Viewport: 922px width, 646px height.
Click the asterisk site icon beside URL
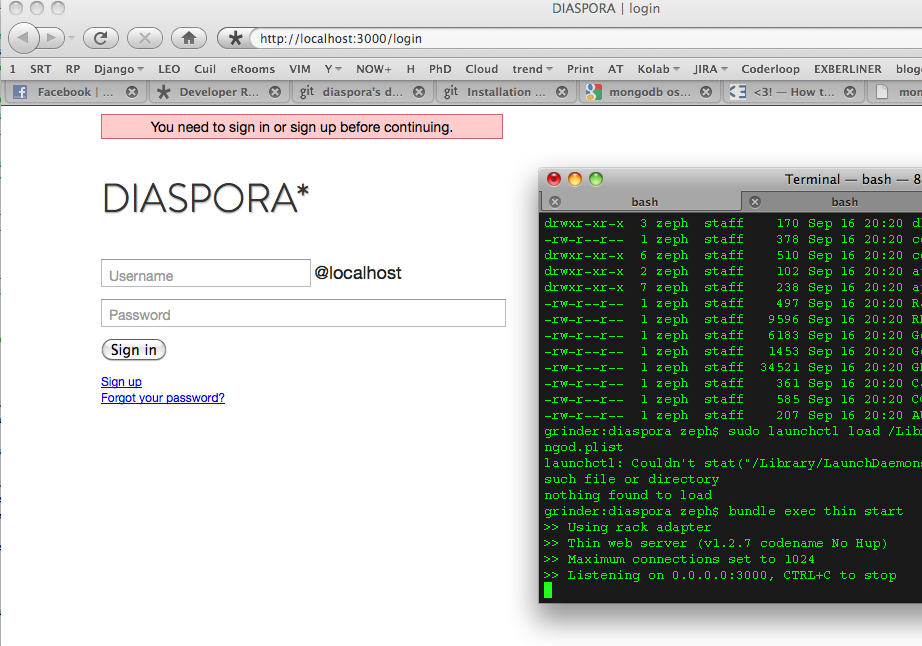pos(235,39)
